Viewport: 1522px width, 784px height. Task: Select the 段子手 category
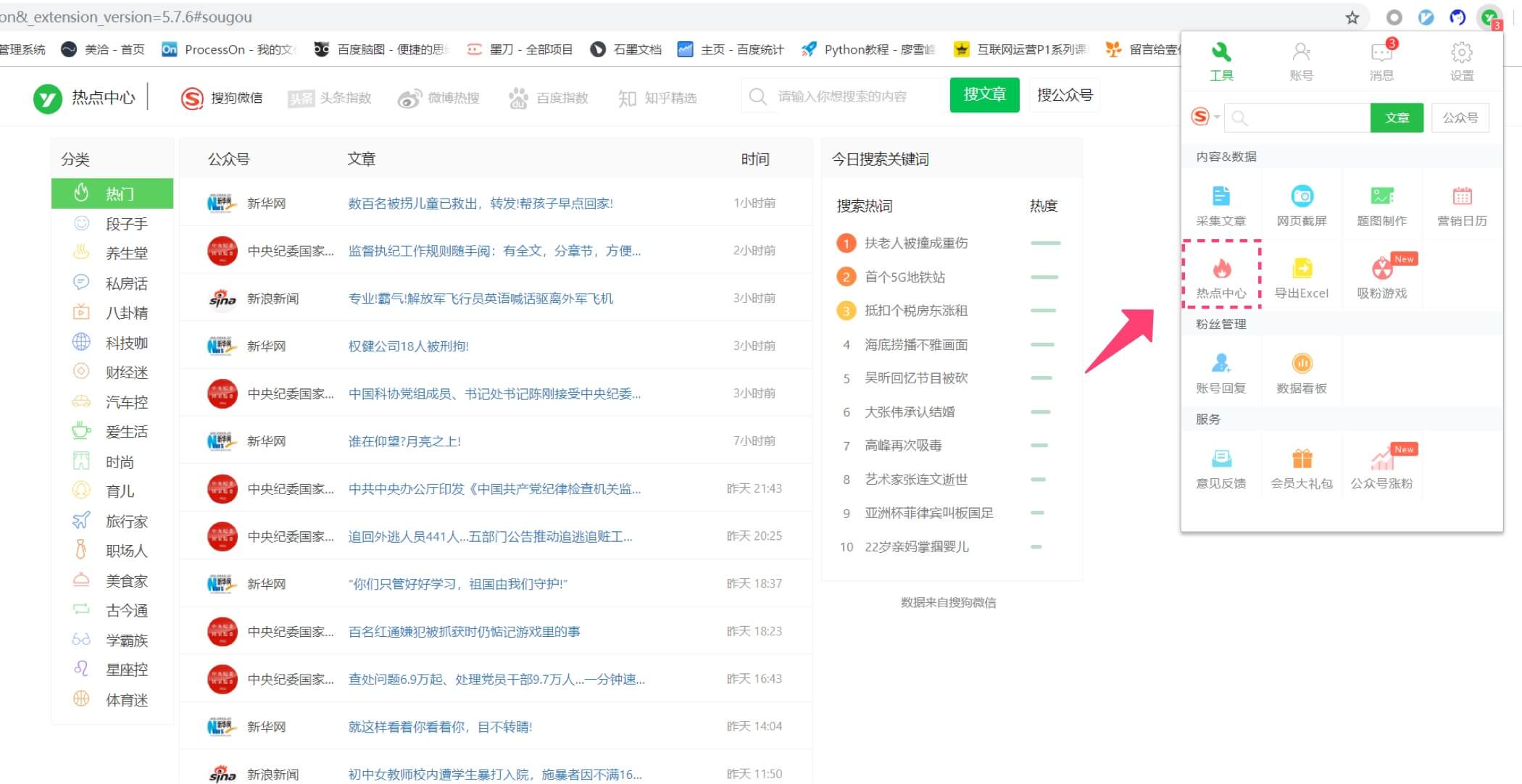[112, 224]
